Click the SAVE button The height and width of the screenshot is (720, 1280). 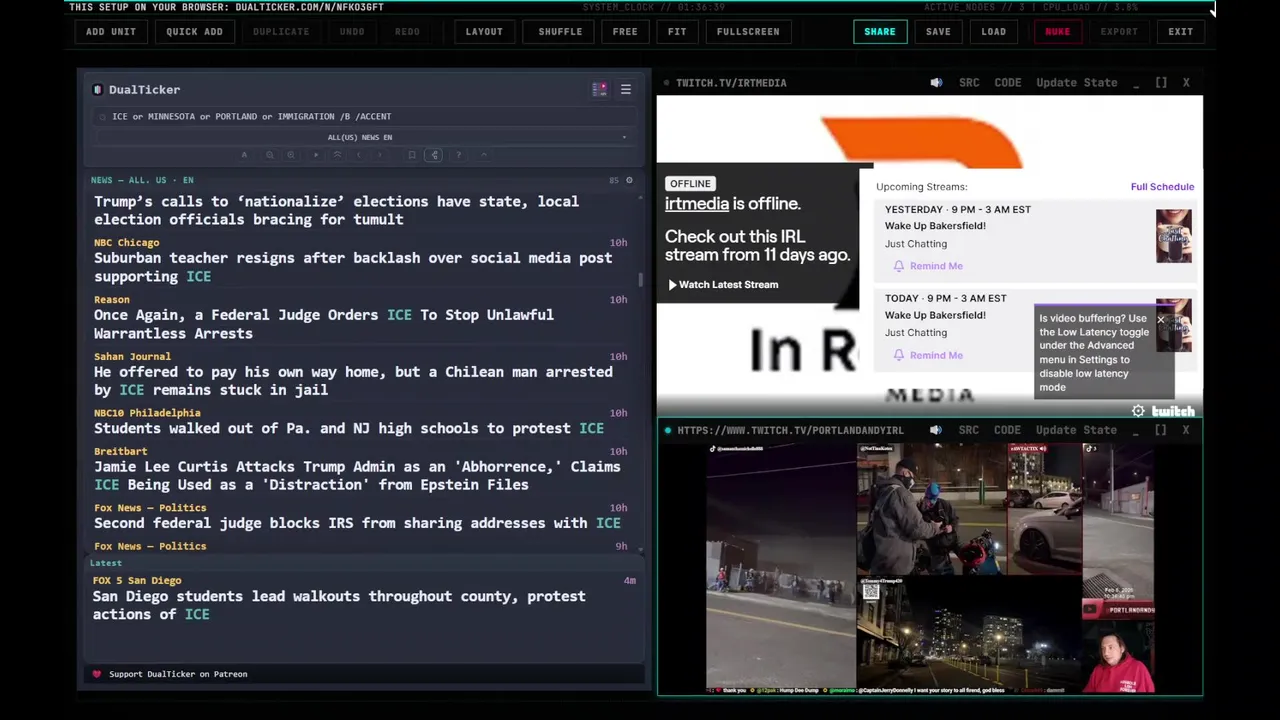tap(938, 31)
